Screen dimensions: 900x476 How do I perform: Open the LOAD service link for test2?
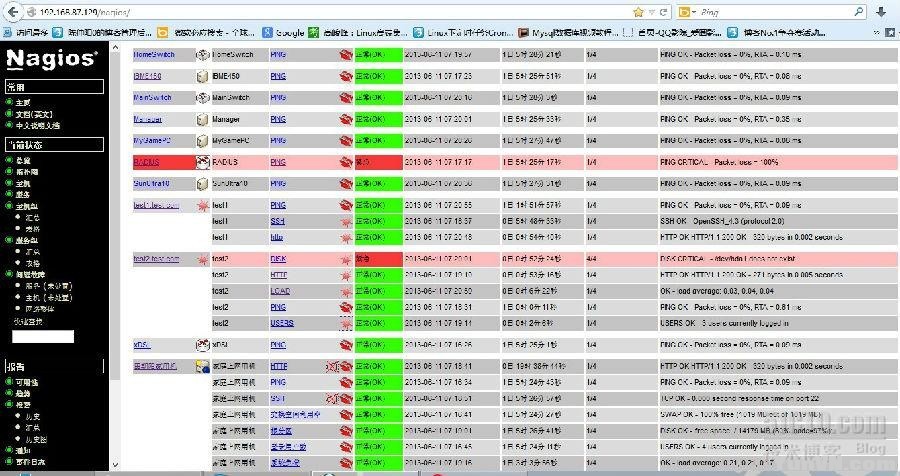pyautogui.click(x=280, y=292)
